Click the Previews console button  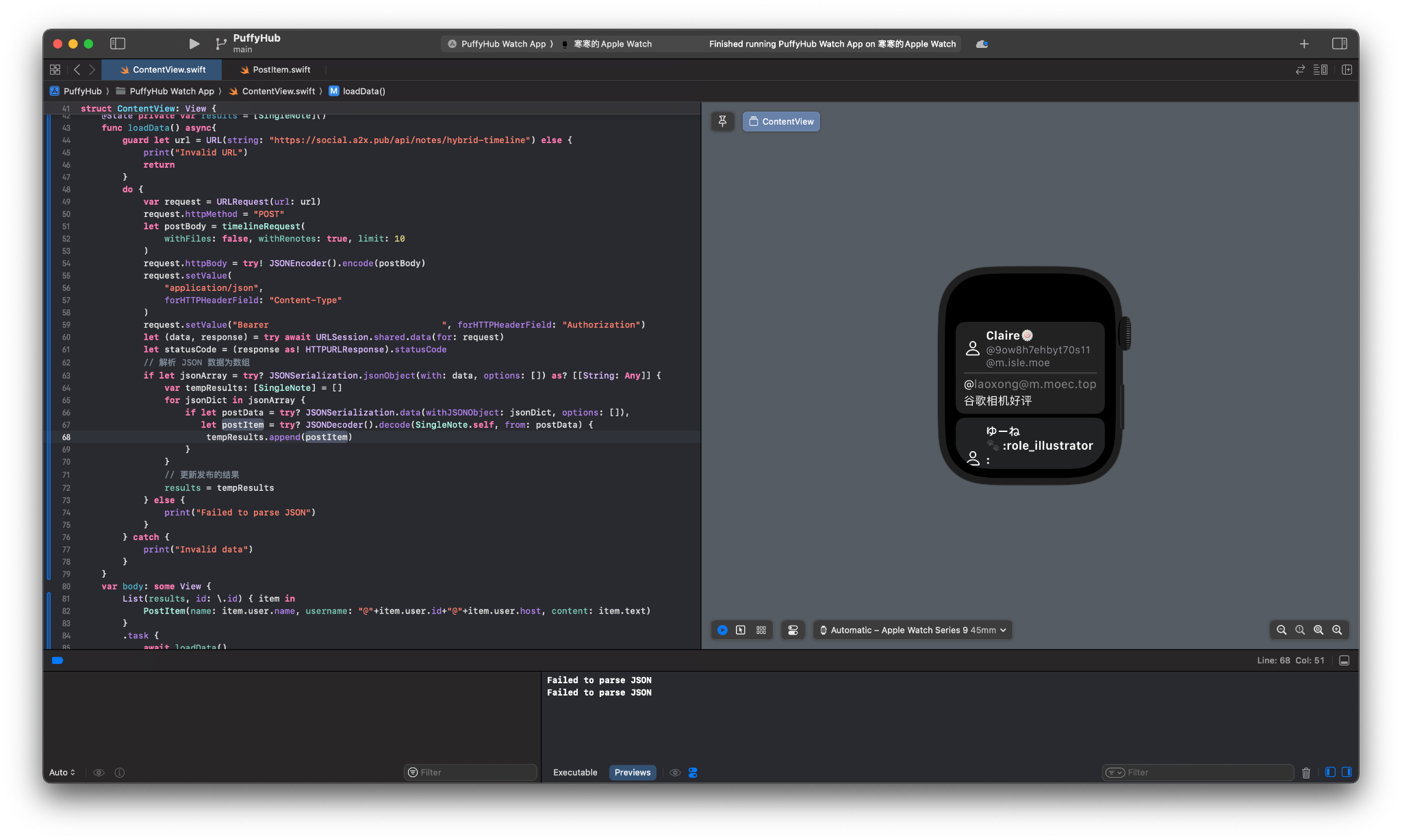point(632,772)
